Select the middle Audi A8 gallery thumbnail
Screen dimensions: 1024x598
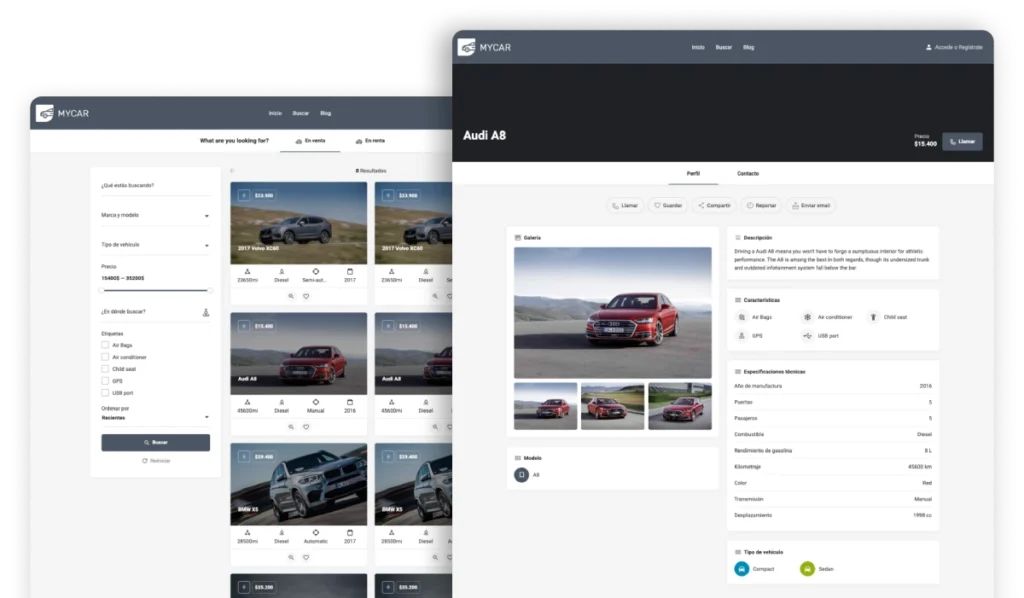612,406
